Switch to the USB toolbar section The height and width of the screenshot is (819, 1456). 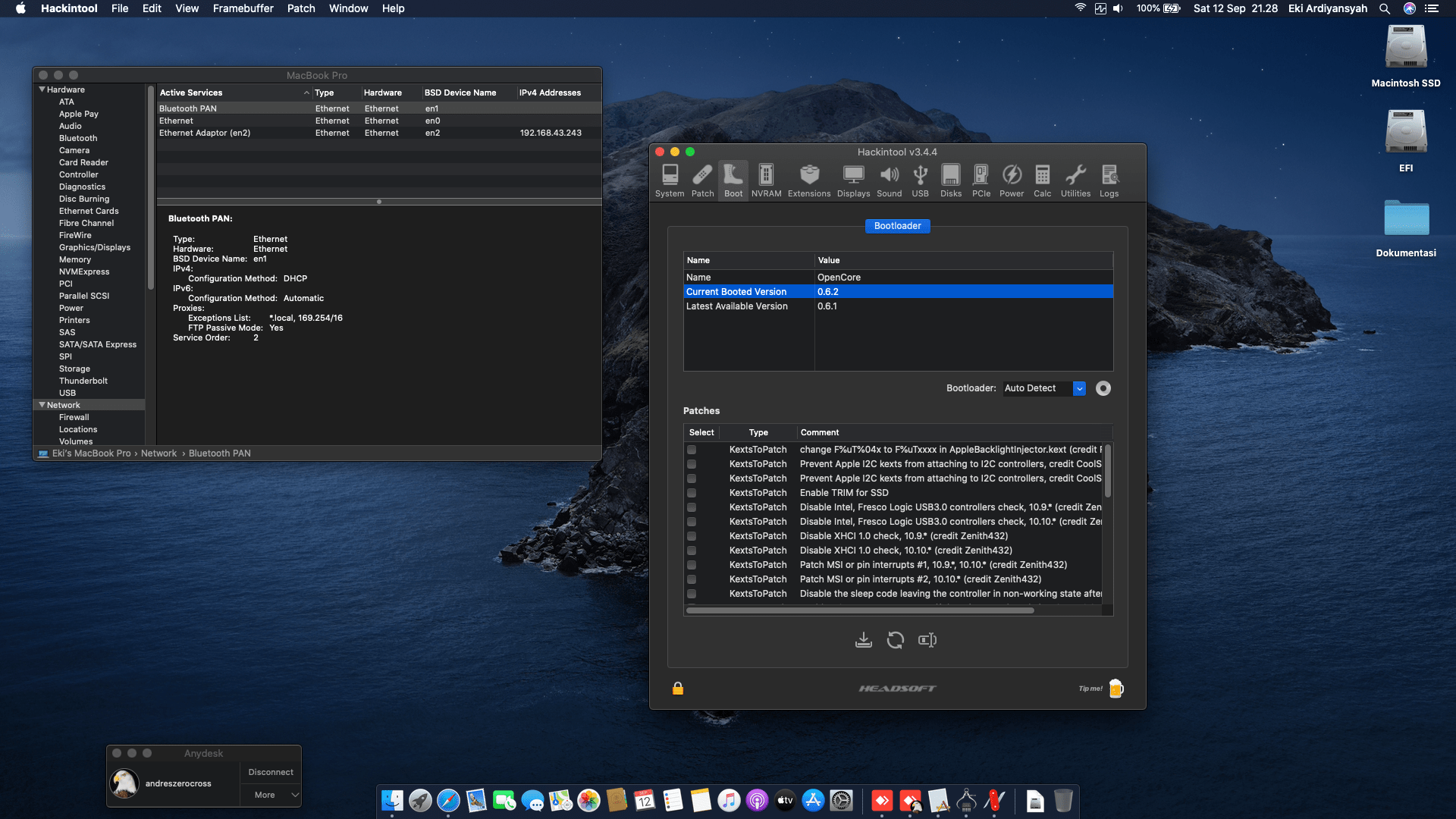pos(920,180)
